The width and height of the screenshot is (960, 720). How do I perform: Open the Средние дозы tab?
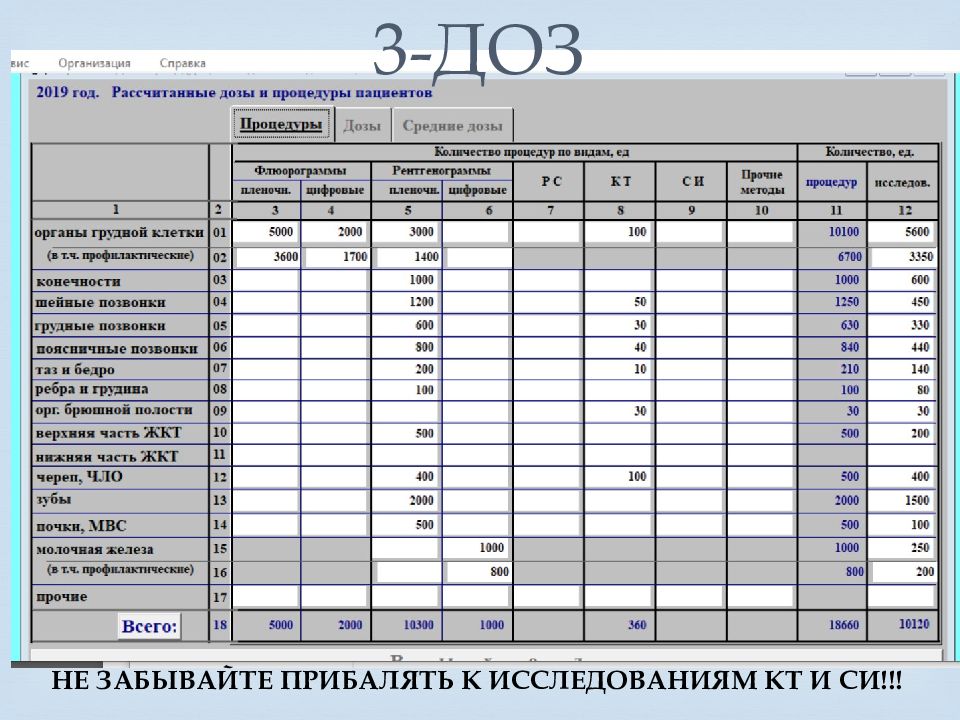tap(452, 126)
